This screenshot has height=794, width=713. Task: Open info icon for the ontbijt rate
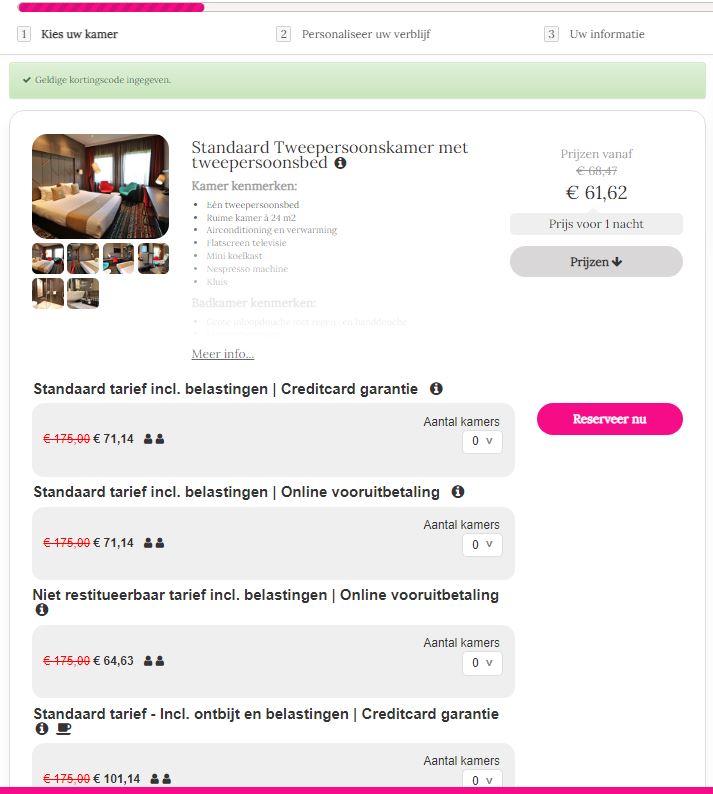tap(42, 728)
